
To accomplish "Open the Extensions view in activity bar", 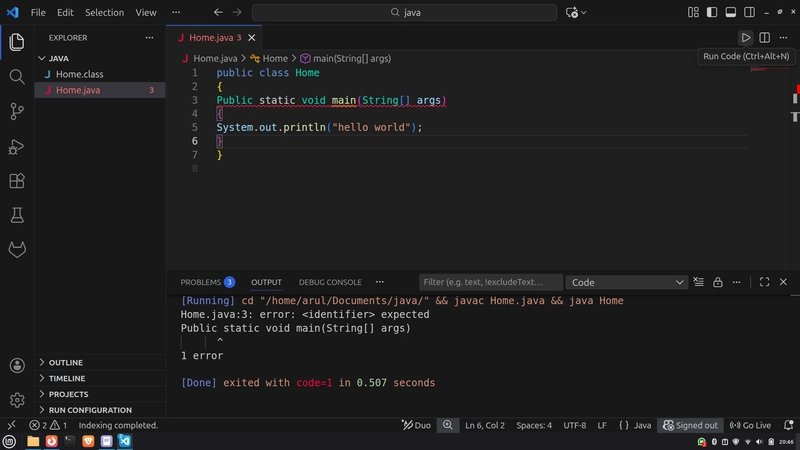I will 16,181.
